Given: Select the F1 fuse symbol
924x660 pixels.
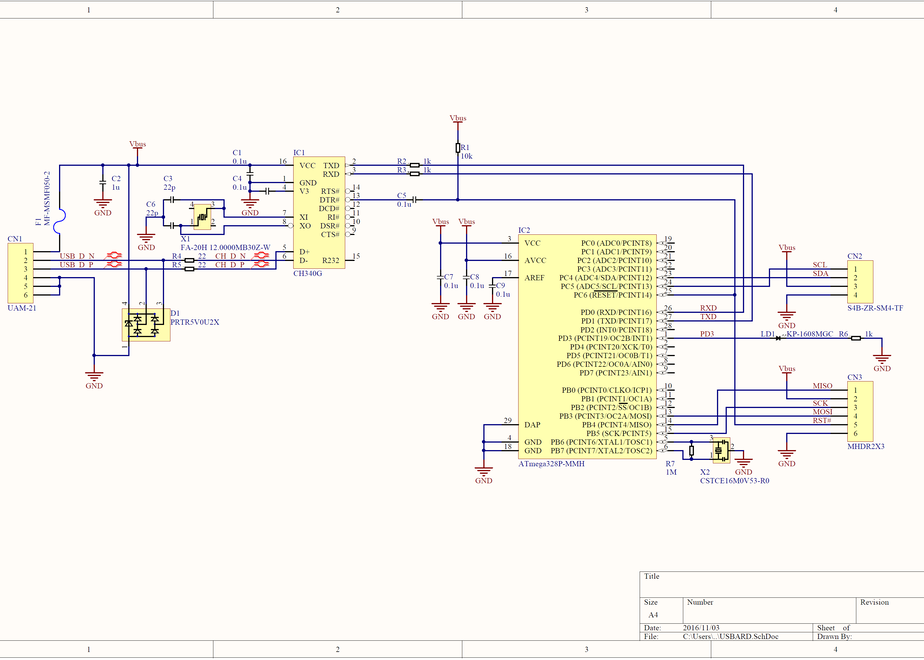Looking at the screenshot, I should [x=59, y=221].
